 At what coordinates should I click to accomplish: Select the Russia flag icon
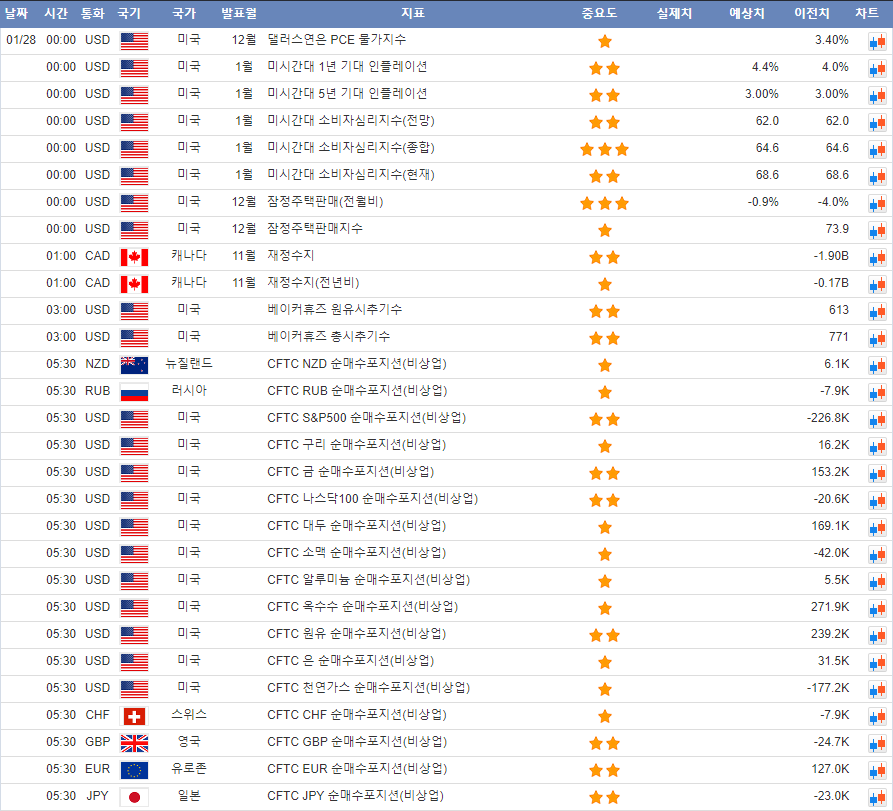click(133, 392)
